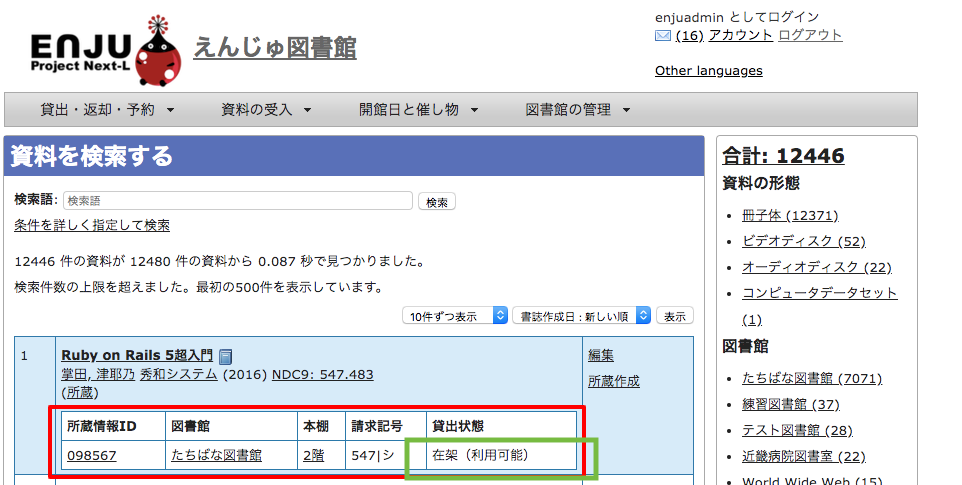Open the えんじゅ図書館 site title link
The width and height of the screenshot is (962, 485).
coord(275,48)
